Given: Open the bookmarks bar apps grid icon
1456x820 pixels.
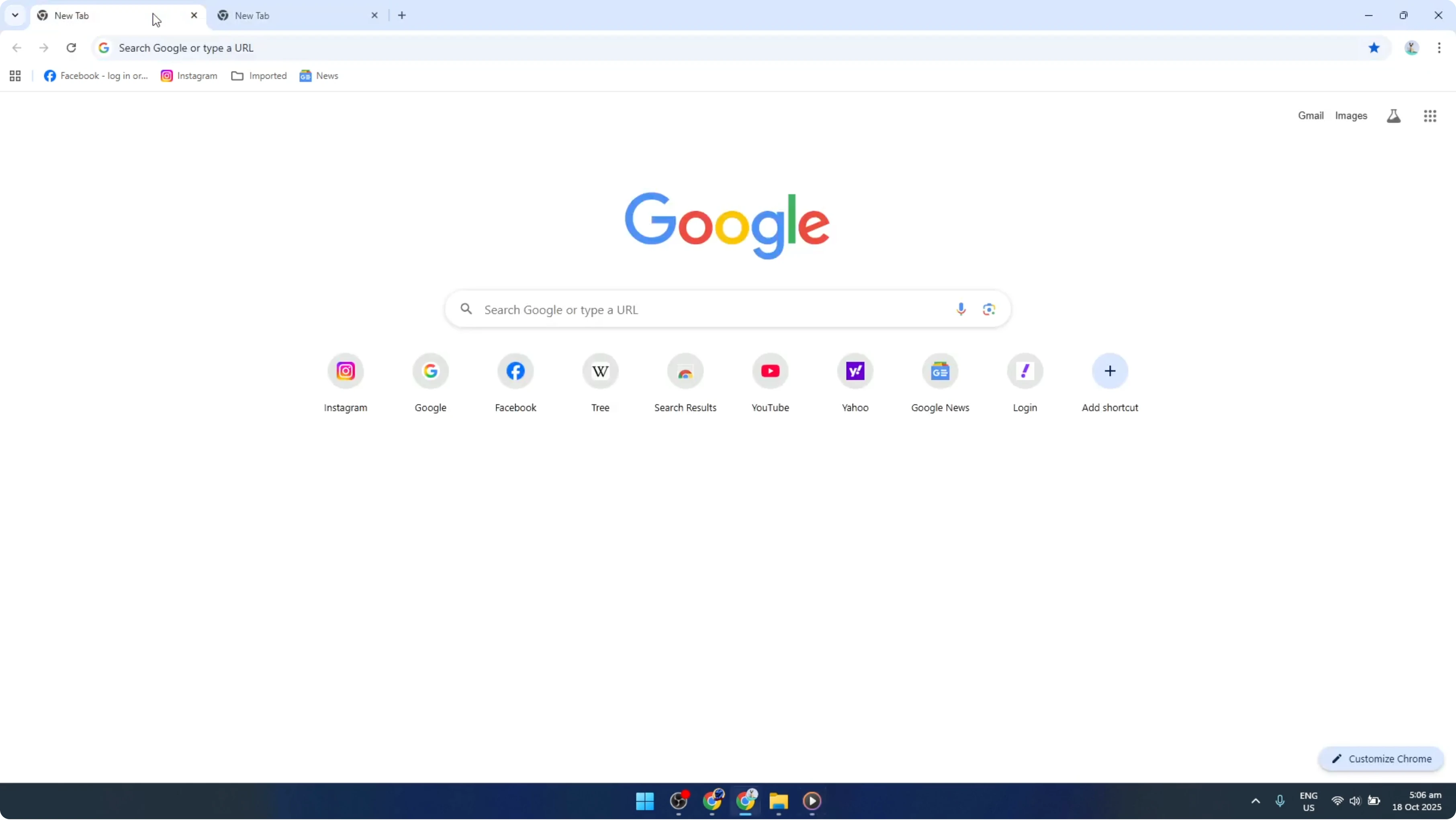Looking at the screenshot, I should tap(15, 76).
